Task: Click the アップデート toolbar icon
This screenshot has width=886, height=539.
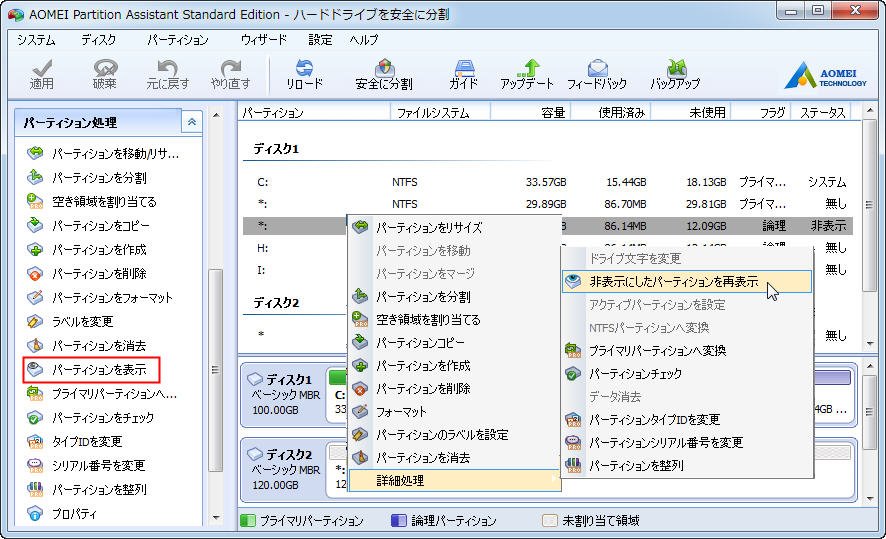Action: (x=527, y=75)
